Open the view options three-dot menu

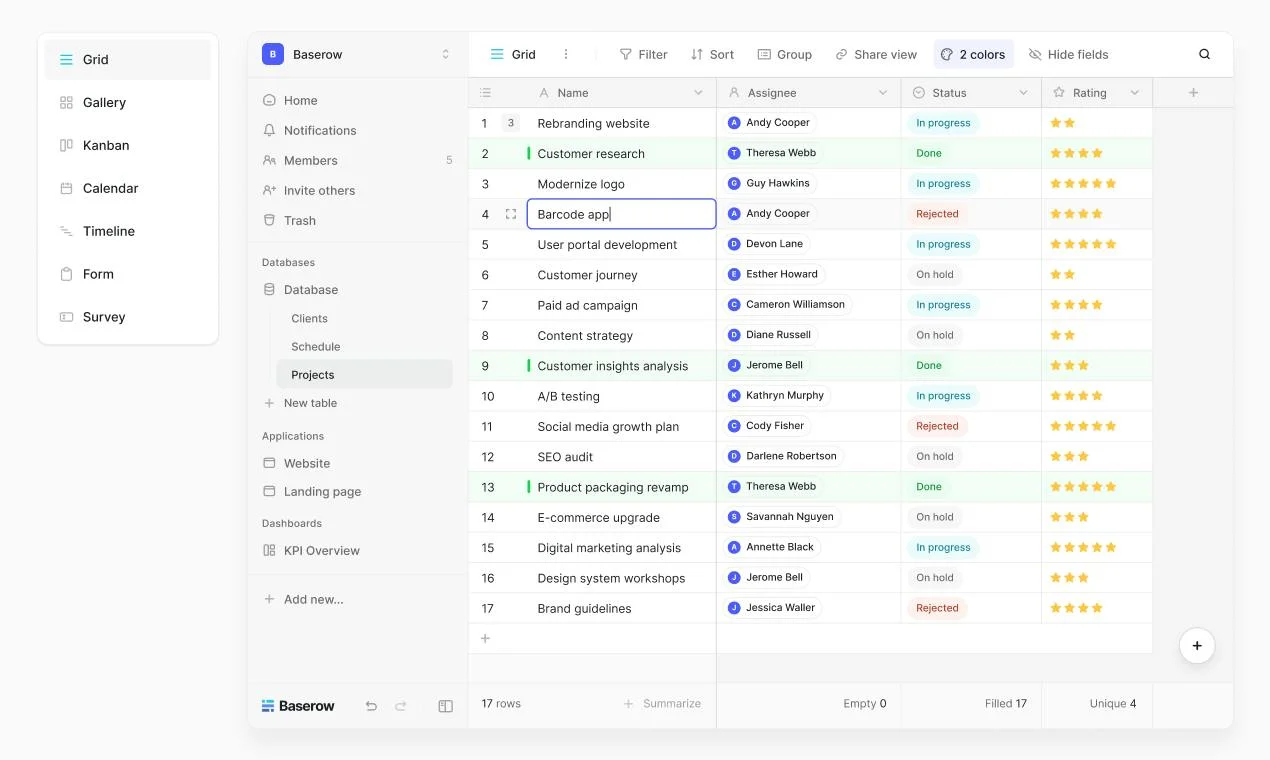point(566,54)
